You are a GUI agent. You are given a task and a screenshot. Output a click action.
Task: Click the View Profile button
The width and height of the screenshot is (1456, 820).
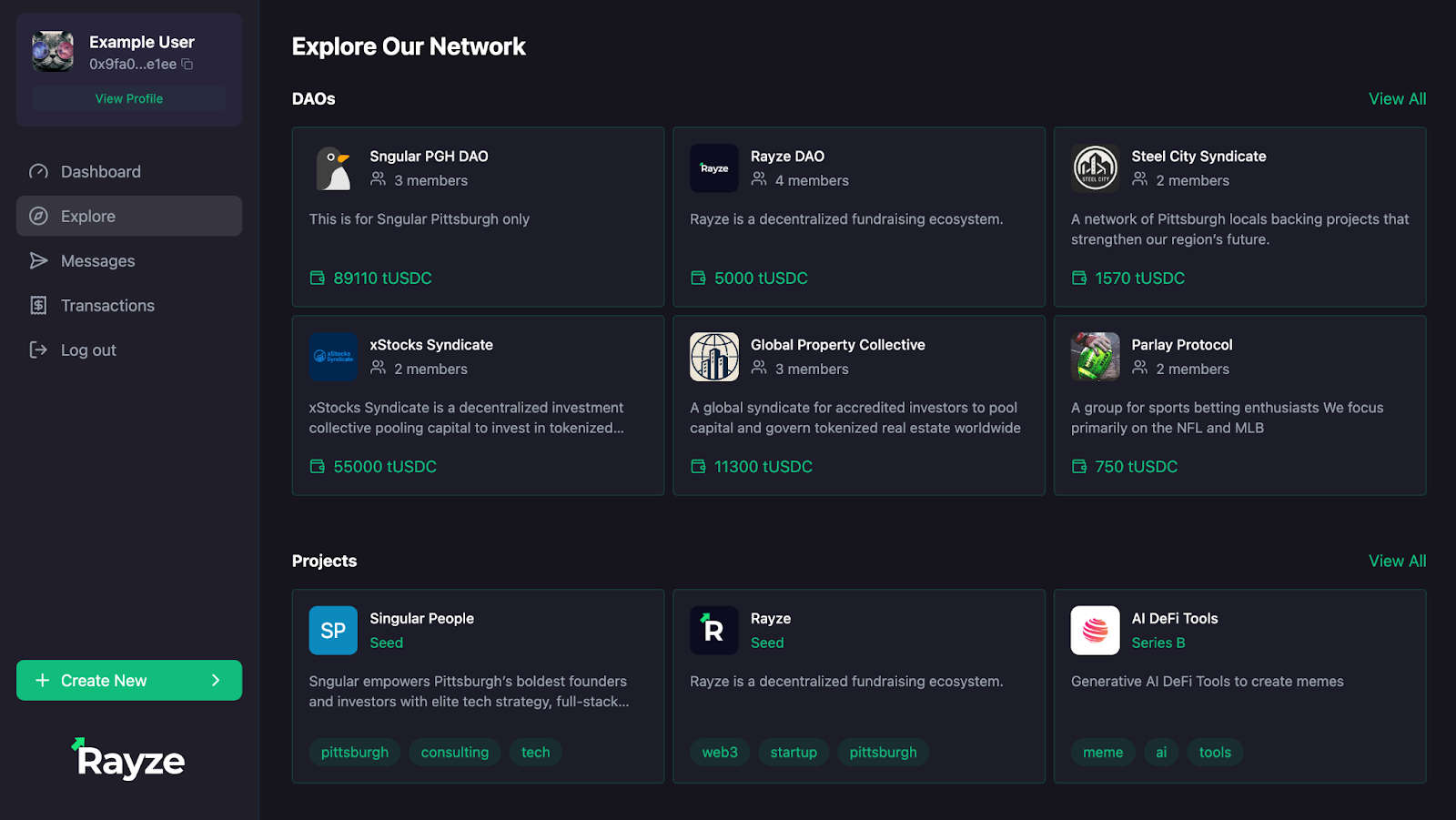(129, 98)
